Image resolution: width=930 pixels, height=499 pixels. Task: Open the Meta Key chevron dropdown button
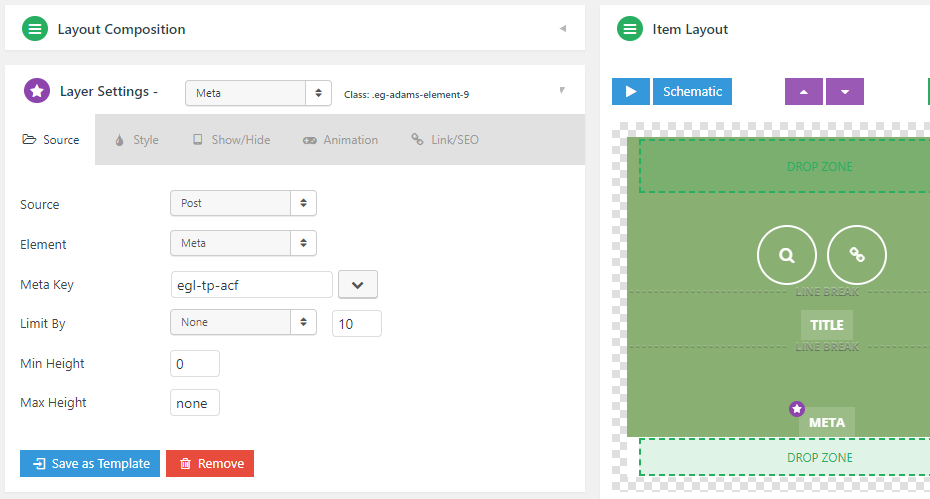pyautogui.click(x=358, y=285)
